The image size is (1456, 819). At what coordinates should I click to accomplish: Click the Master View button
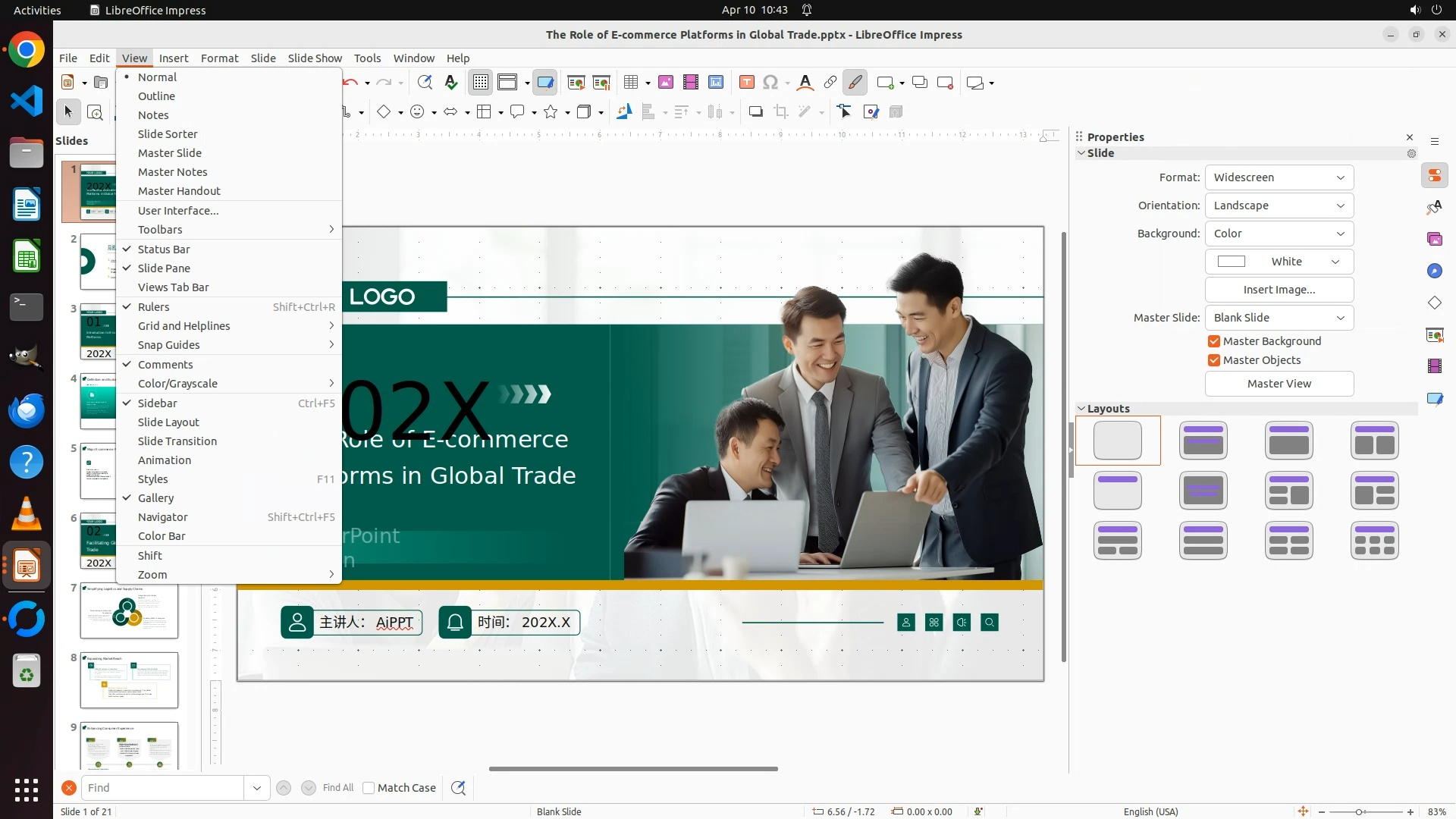click(1279, 384)
